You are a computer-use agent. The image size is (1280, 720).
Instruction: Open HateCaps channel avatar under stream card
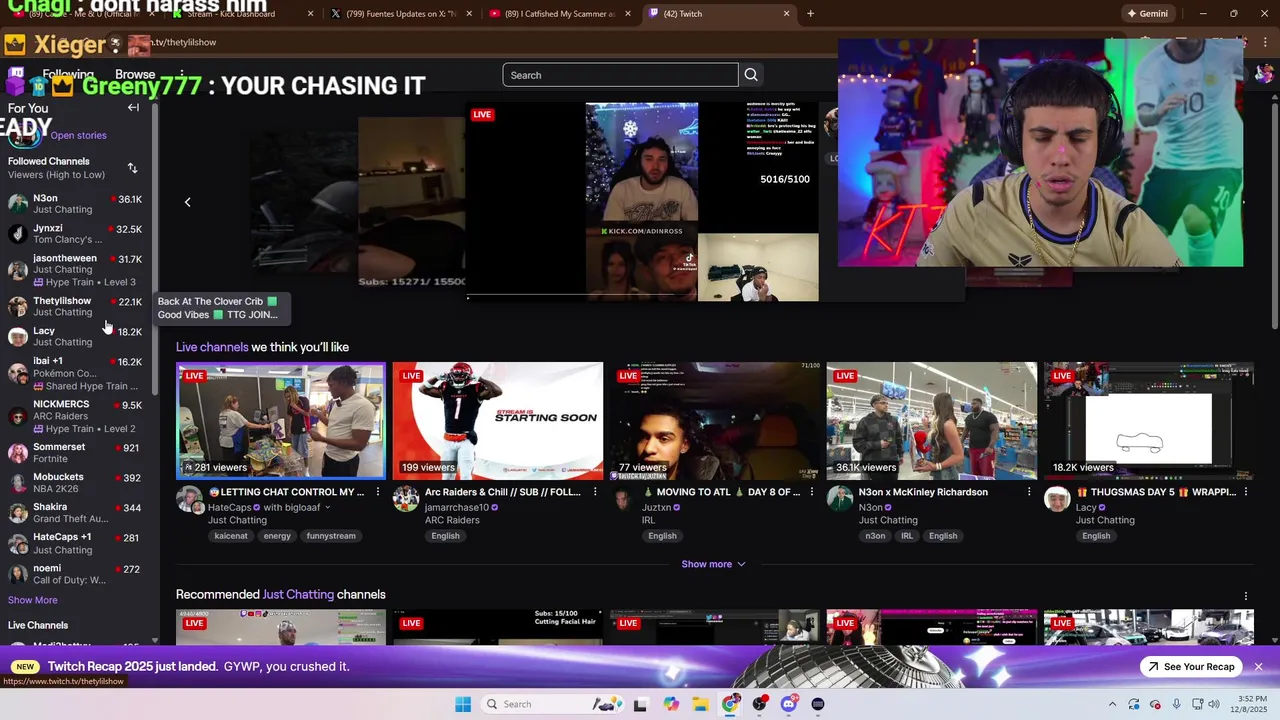[x=189, y=499]
